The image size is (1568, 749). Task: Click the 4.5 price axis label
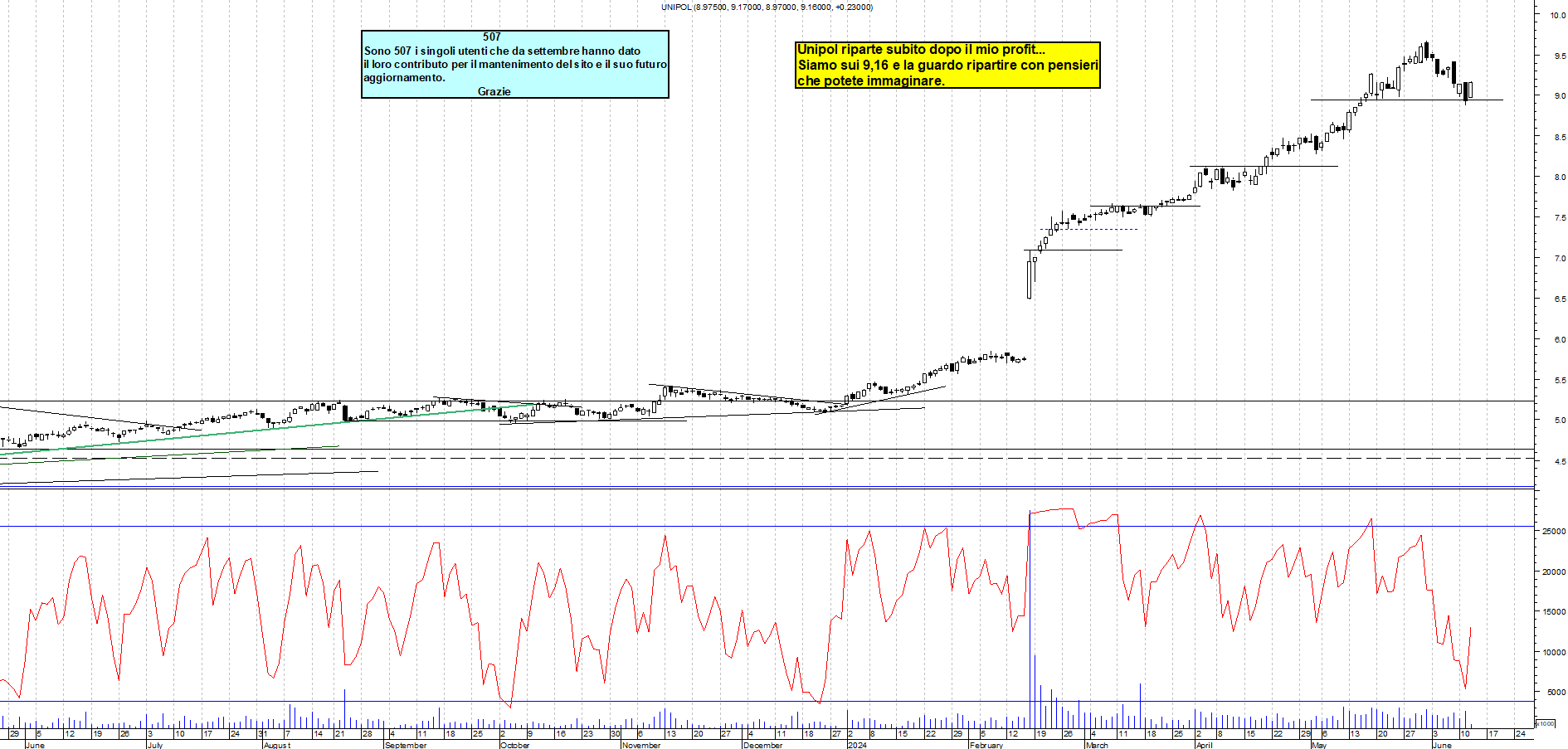(x=1559, y=461)
